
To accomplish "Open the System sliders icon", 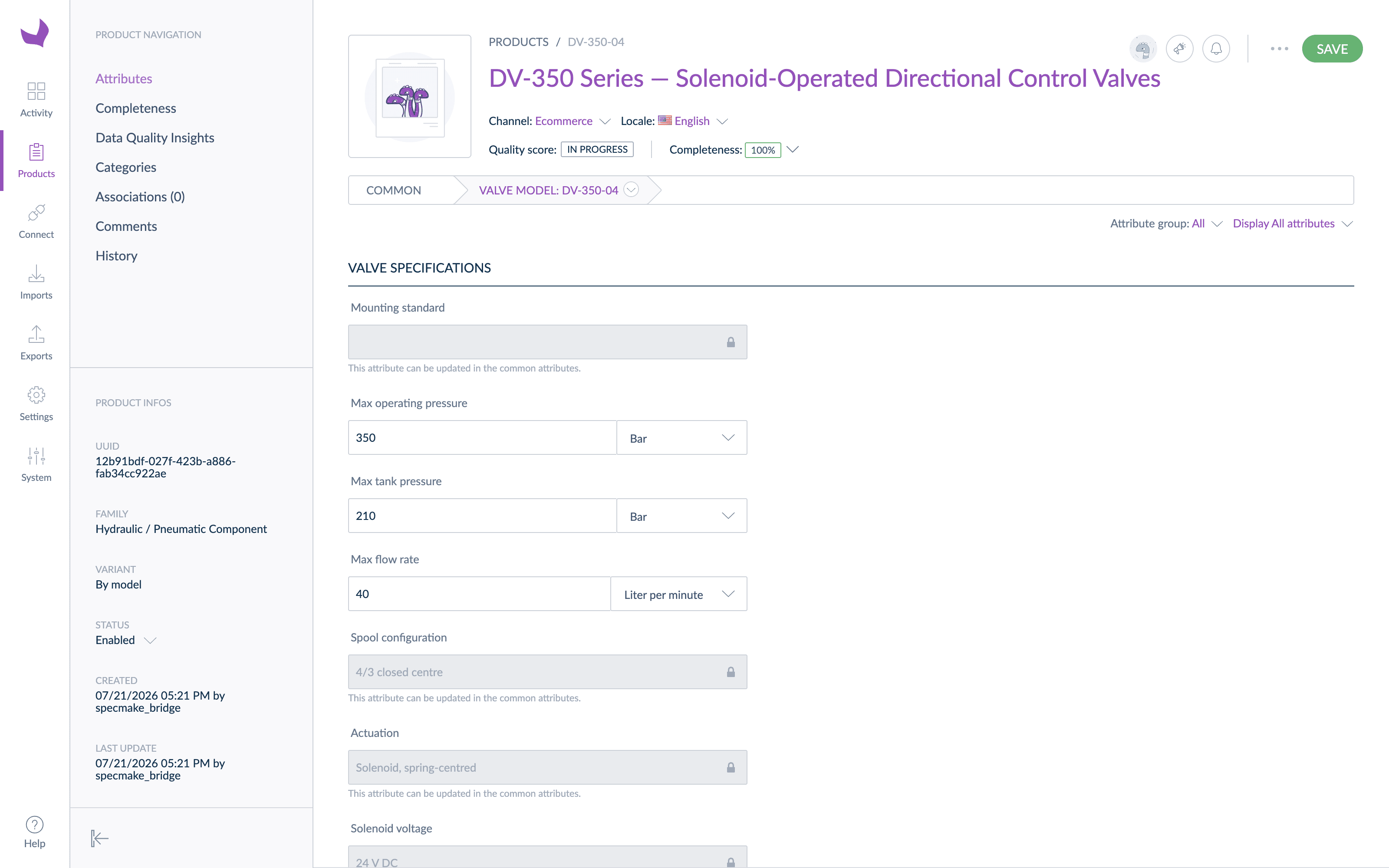I will (36, 456).
